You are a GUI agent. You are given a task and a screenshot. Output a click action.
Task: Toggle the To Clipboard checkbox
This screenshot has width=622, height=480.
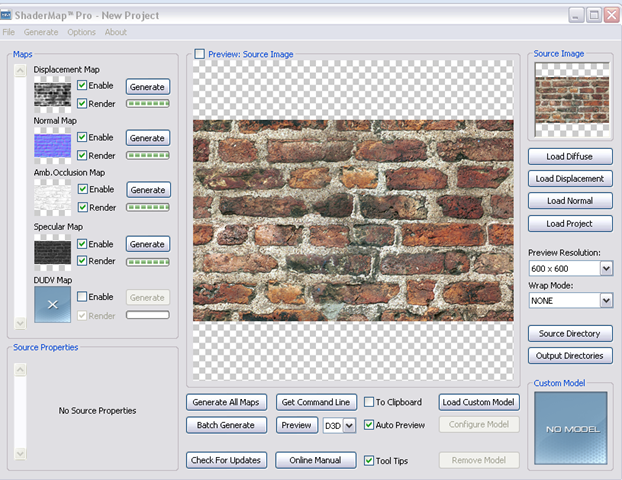click(369, 402)
